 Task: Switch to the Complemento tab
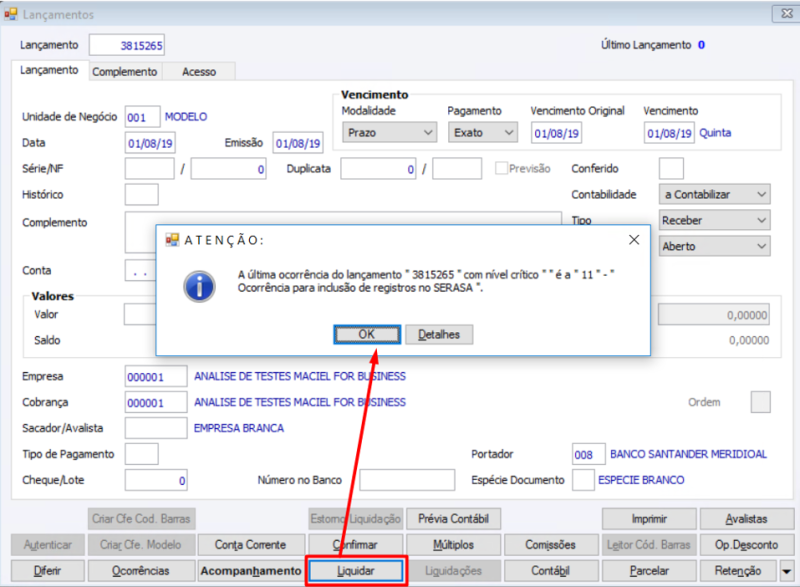(124, 72)
